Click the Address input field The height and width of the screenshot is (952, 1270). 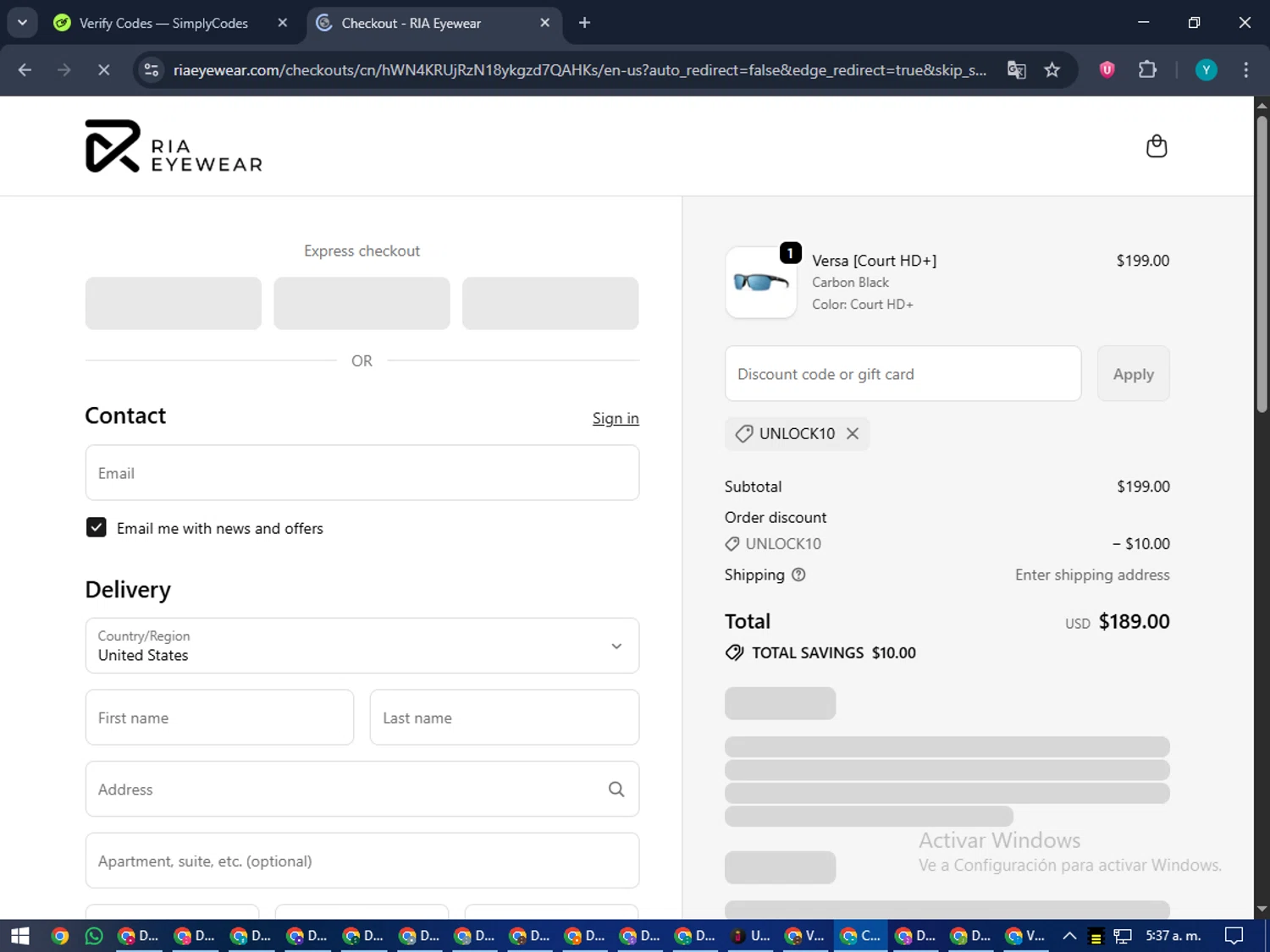point(362,789)
